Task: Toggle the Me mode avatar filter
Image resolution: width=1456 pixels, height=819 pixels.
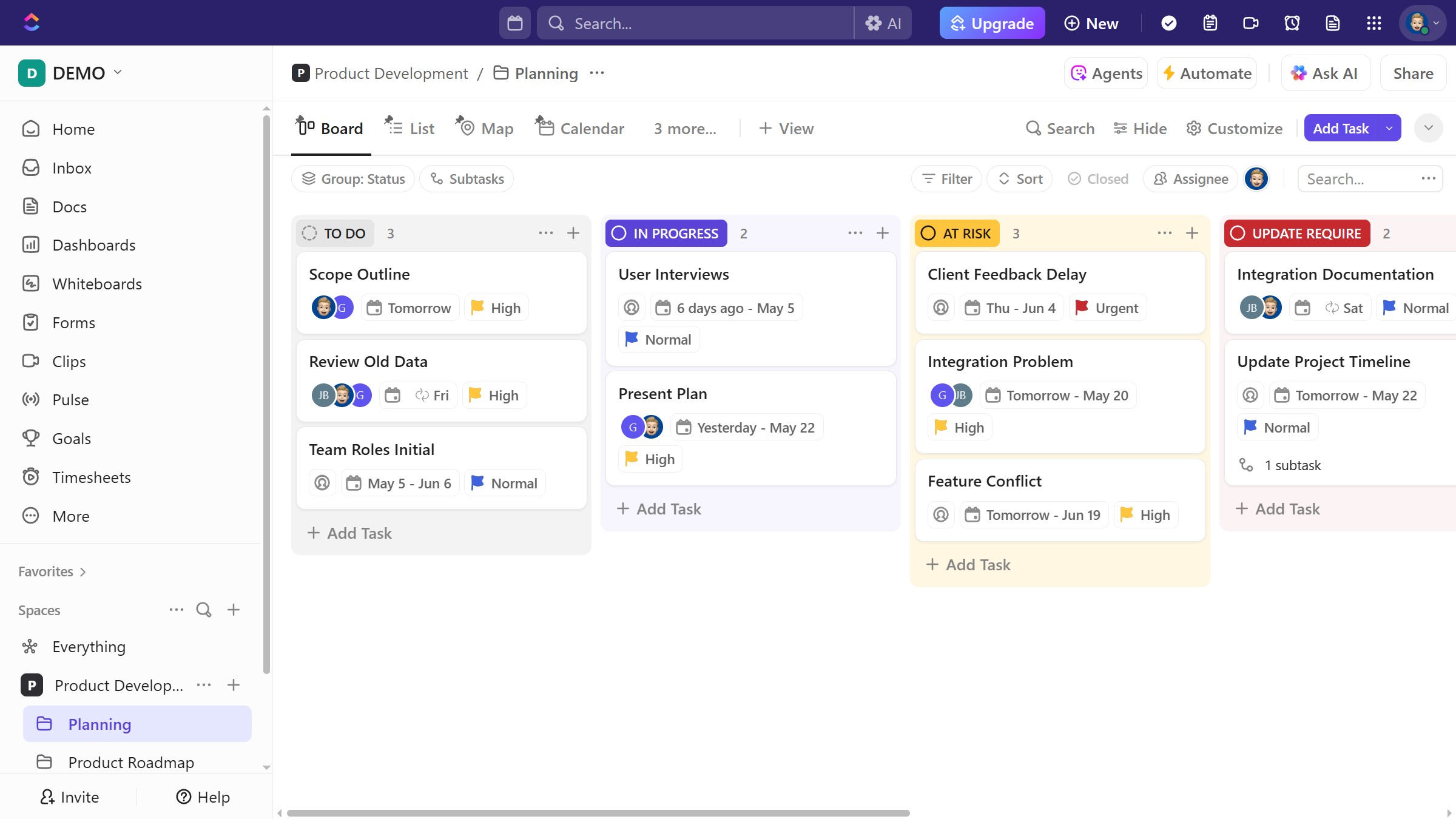Action: (x=1256, y=179)
